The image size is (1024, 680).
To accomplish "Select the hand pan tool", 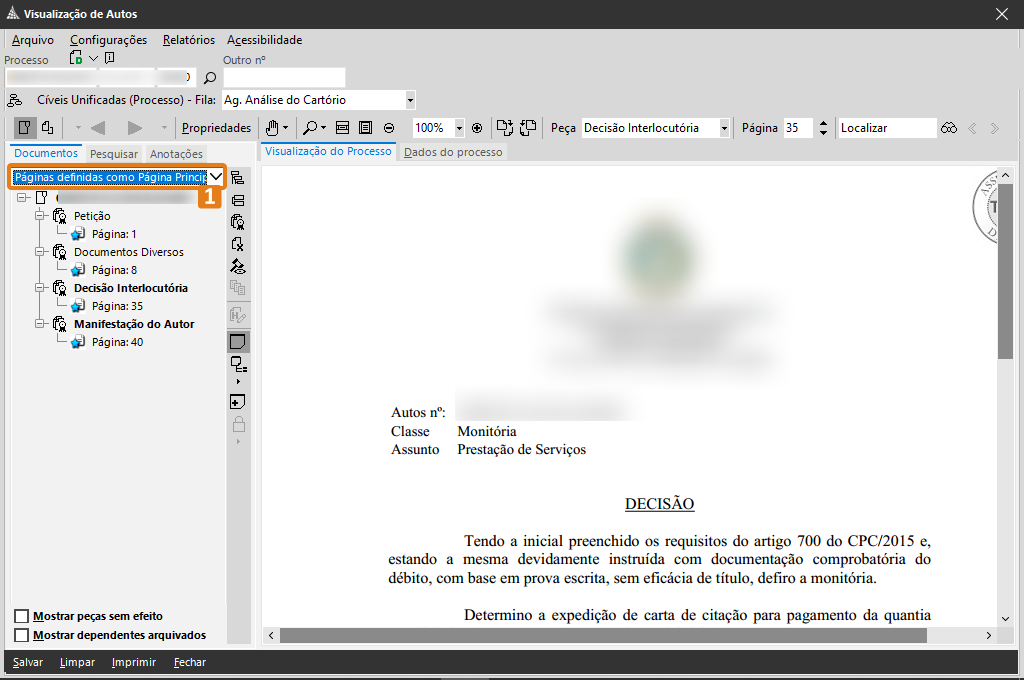I will (271, 128).
